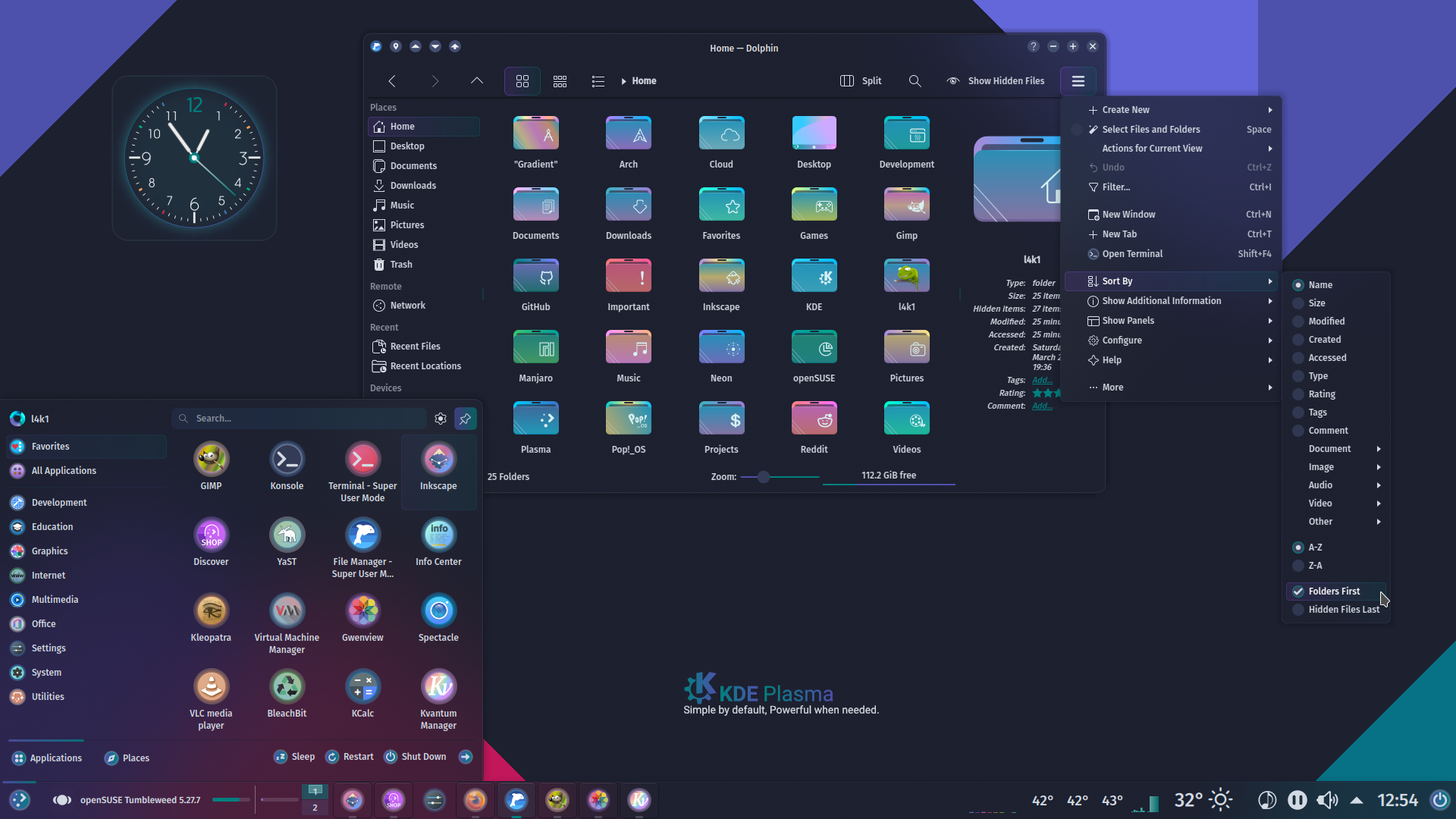The image size is (1456, 819).
Task: Open the GitHub folder
Action: [535, 284]
